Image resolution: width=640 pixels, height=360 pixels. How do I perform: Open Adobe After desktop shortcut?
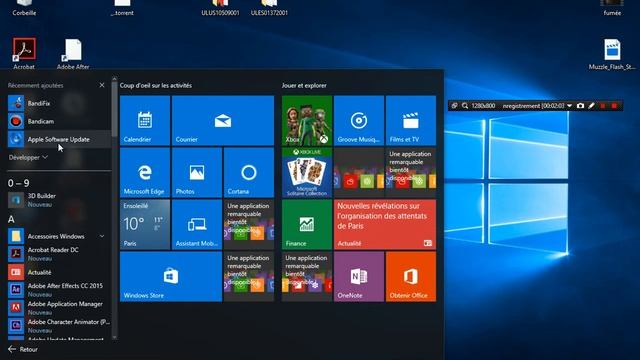73,53
